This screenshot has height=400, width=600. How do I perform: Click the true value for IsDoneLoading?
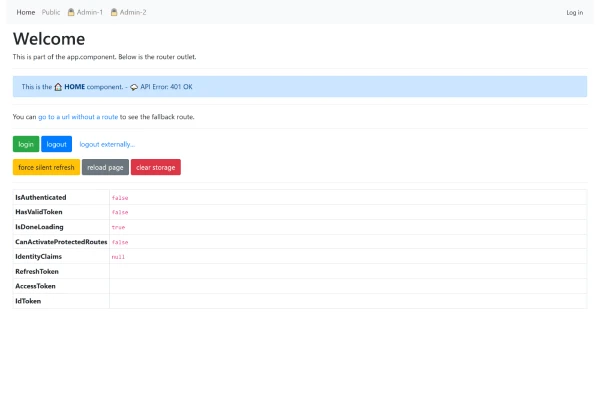coord(118,227)
